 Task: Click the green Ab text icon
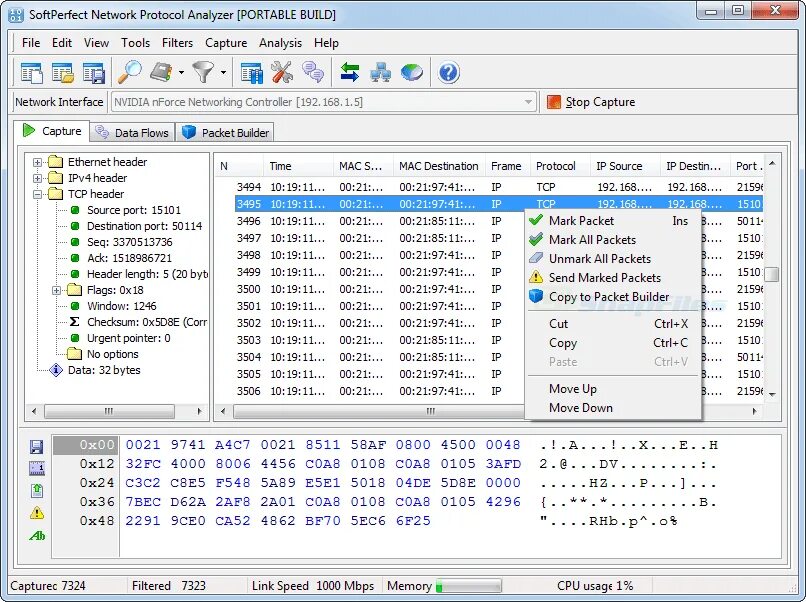[37, 536]
